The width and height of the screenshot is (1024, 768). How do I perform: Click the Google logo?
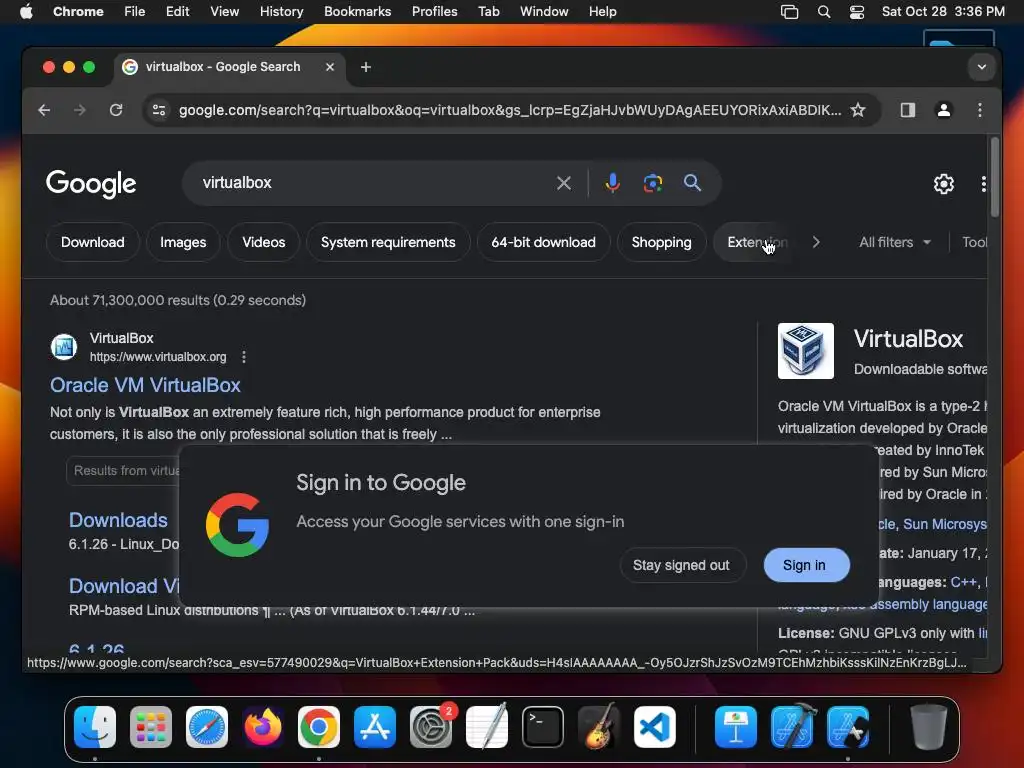[x=91, y=184]
